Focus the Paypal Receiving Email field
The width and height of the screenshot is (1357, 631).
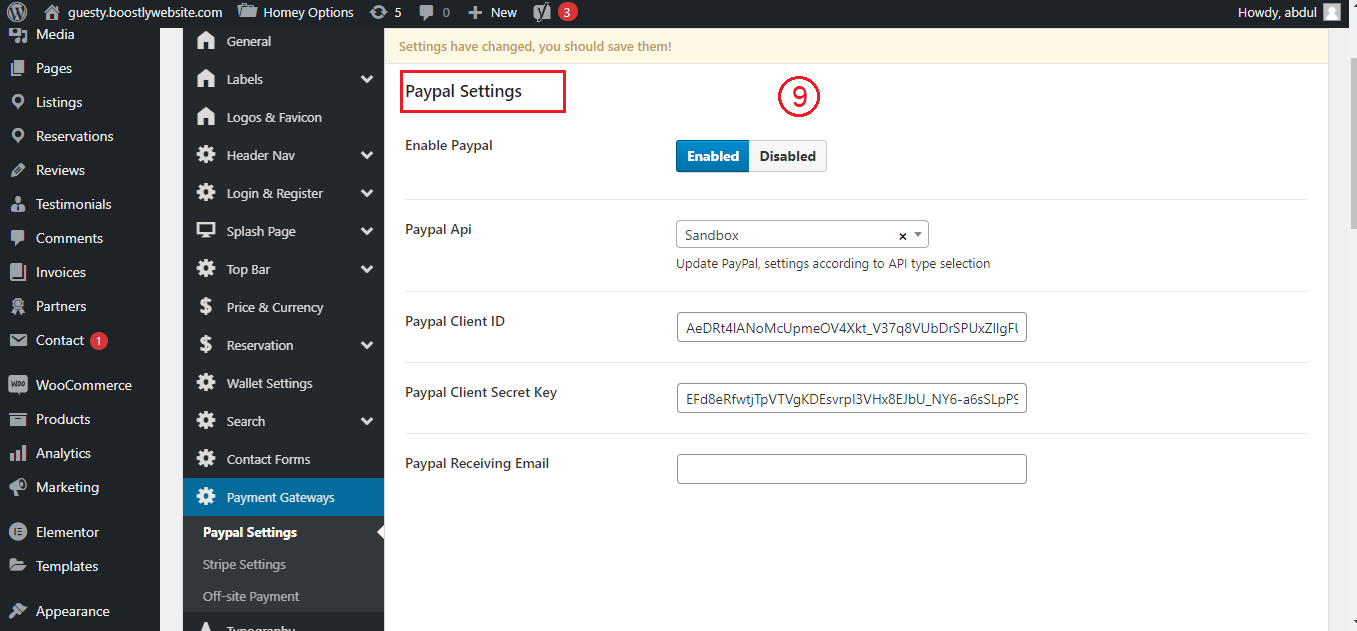[x=852, y=469]
